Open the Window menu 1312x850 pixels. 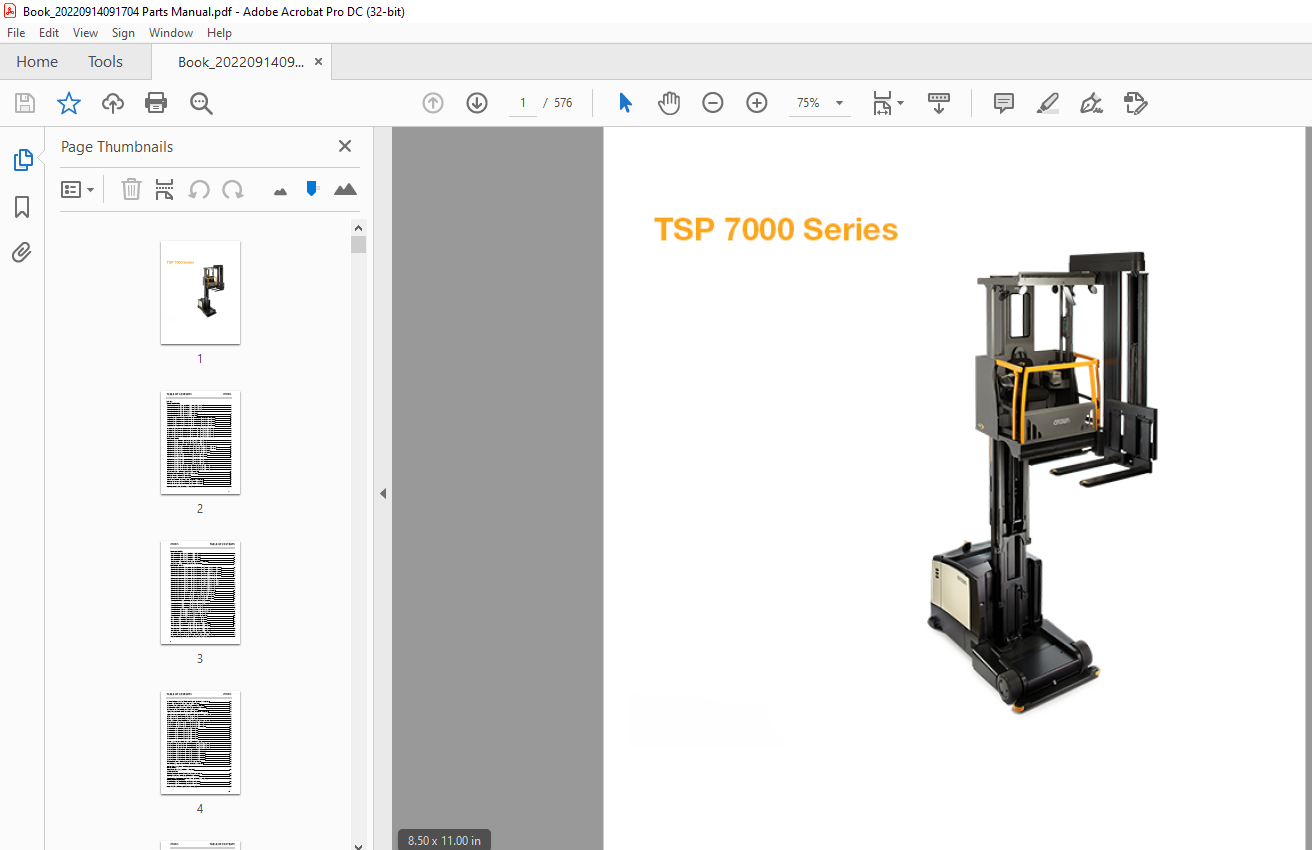pos(171,33)
